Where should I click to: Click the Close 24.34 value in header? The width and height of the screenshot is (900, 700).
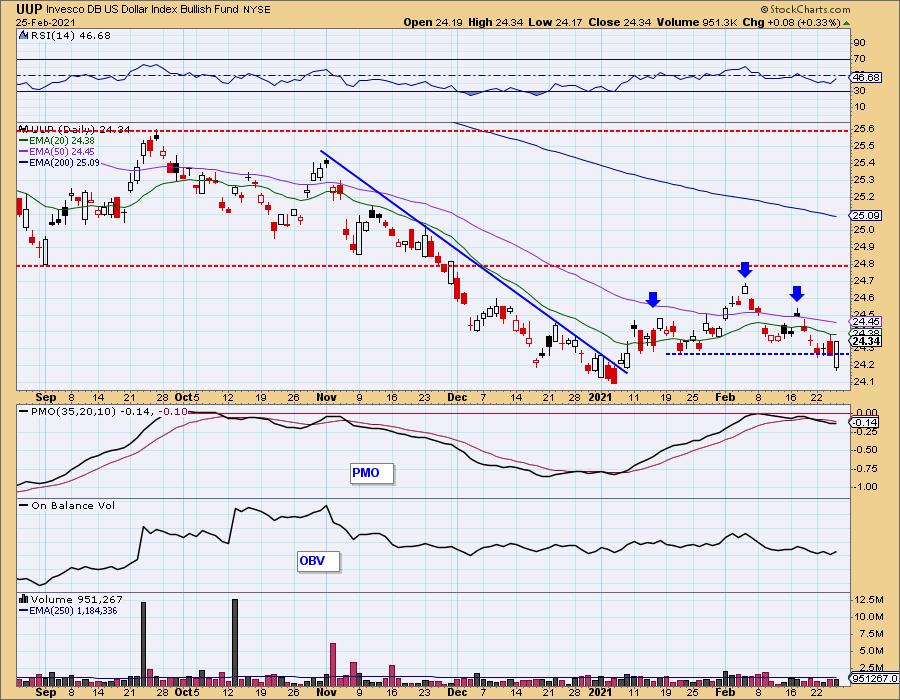[620, 22]
